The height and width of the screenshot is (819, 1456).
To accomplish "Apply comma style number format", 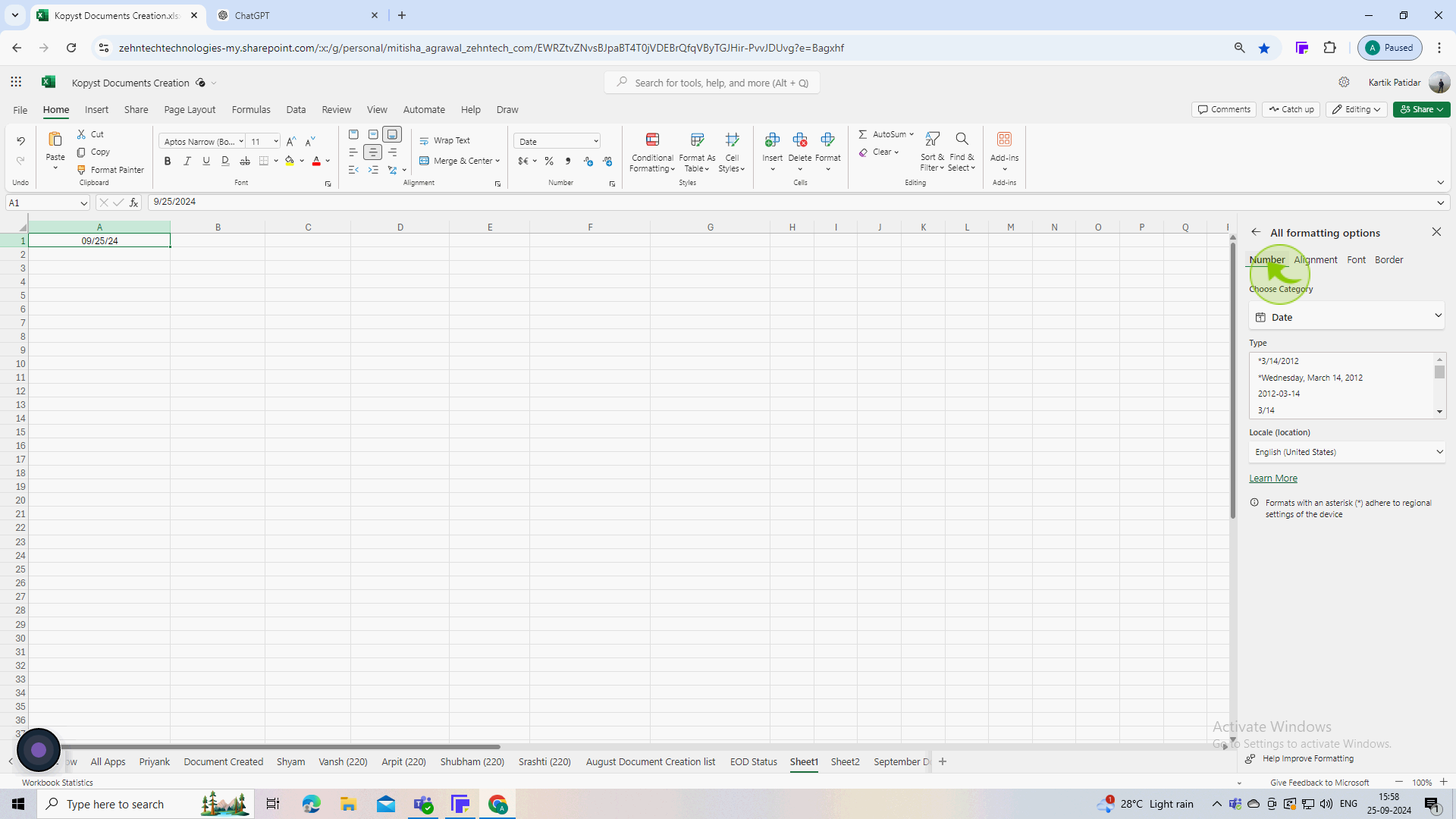I will click(x=568, y=161).
